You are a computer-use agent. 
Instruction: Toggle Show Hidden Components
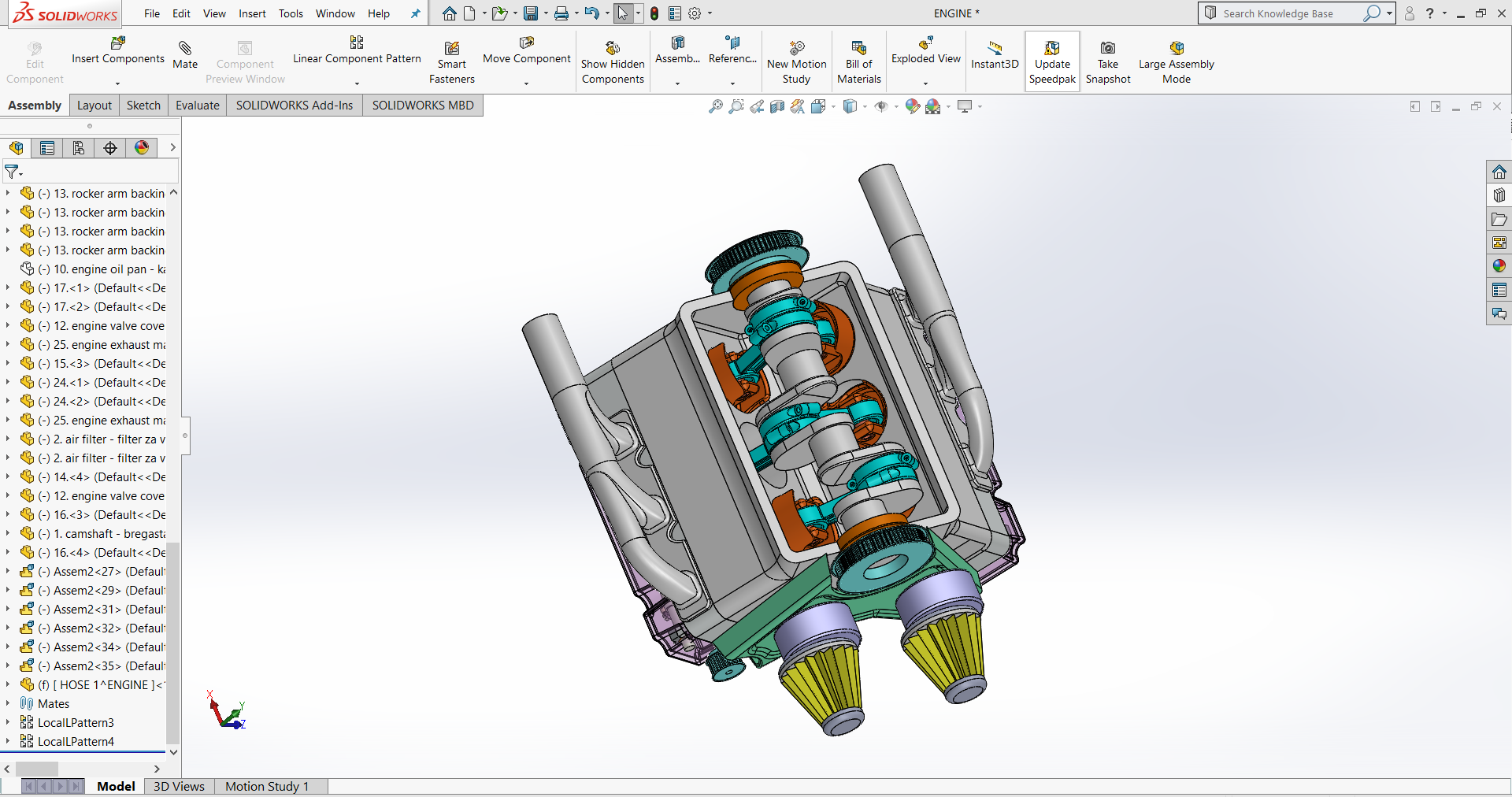tap(613, 48)
